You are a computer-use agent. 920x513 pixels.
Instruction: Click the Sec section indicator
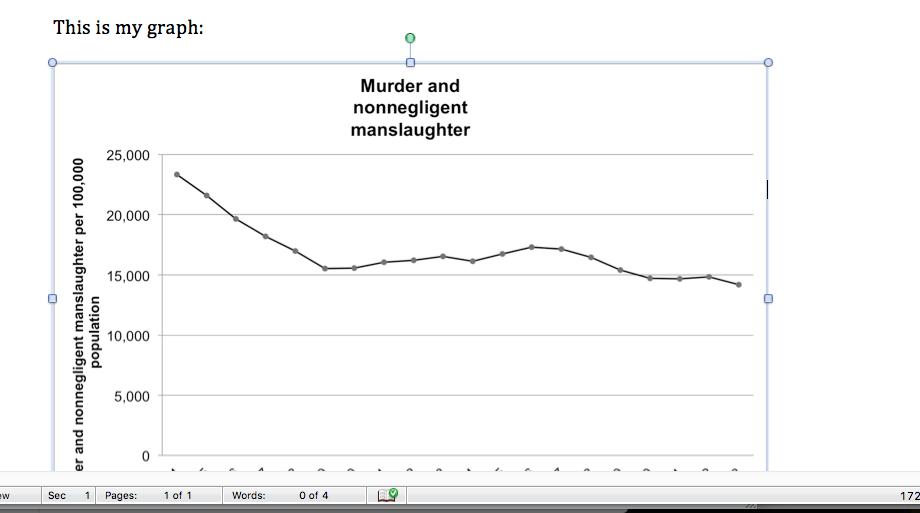(69, 495)
